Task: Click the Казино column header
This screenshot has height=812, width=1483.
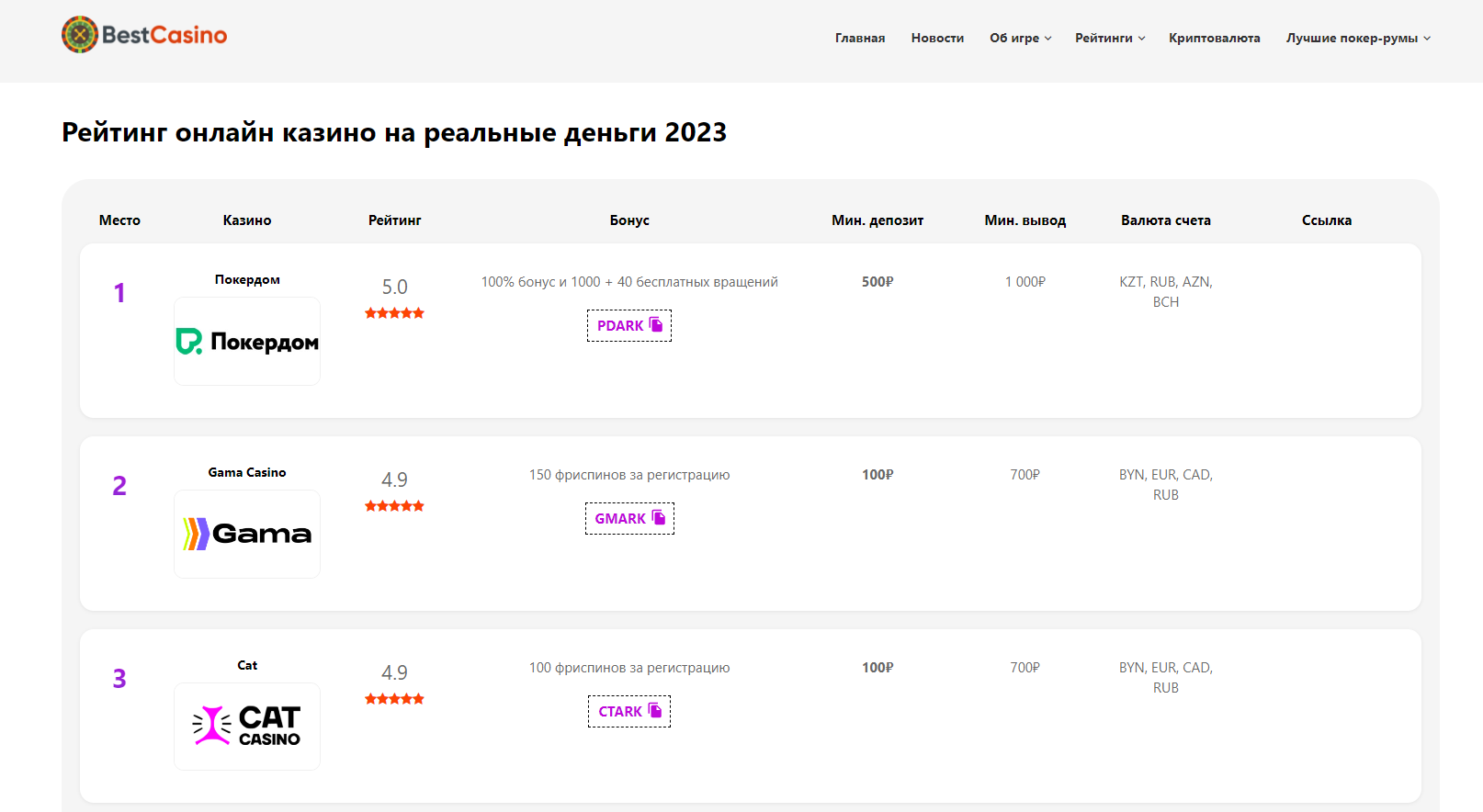Action: (247, 220)
